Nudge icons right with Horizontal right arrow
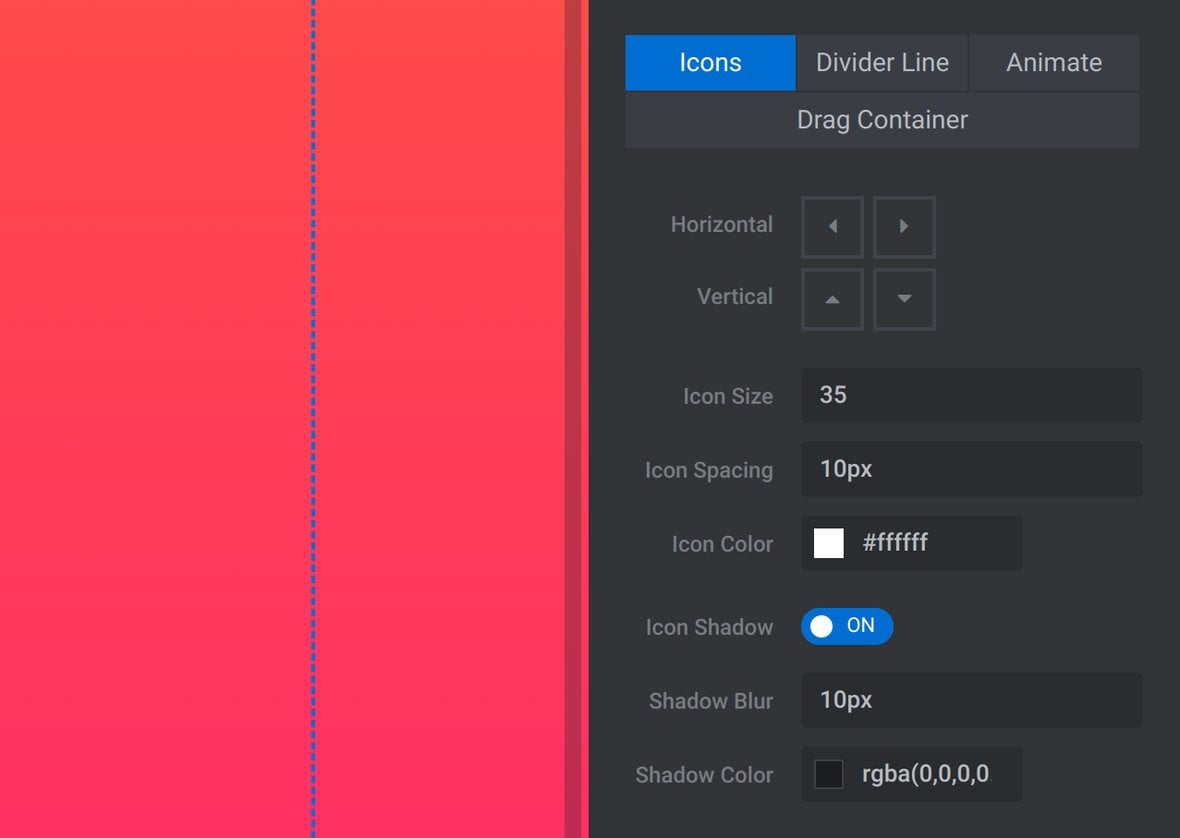Image resolution: width=1180 pixels, height=838 pixels. [904, 226]
